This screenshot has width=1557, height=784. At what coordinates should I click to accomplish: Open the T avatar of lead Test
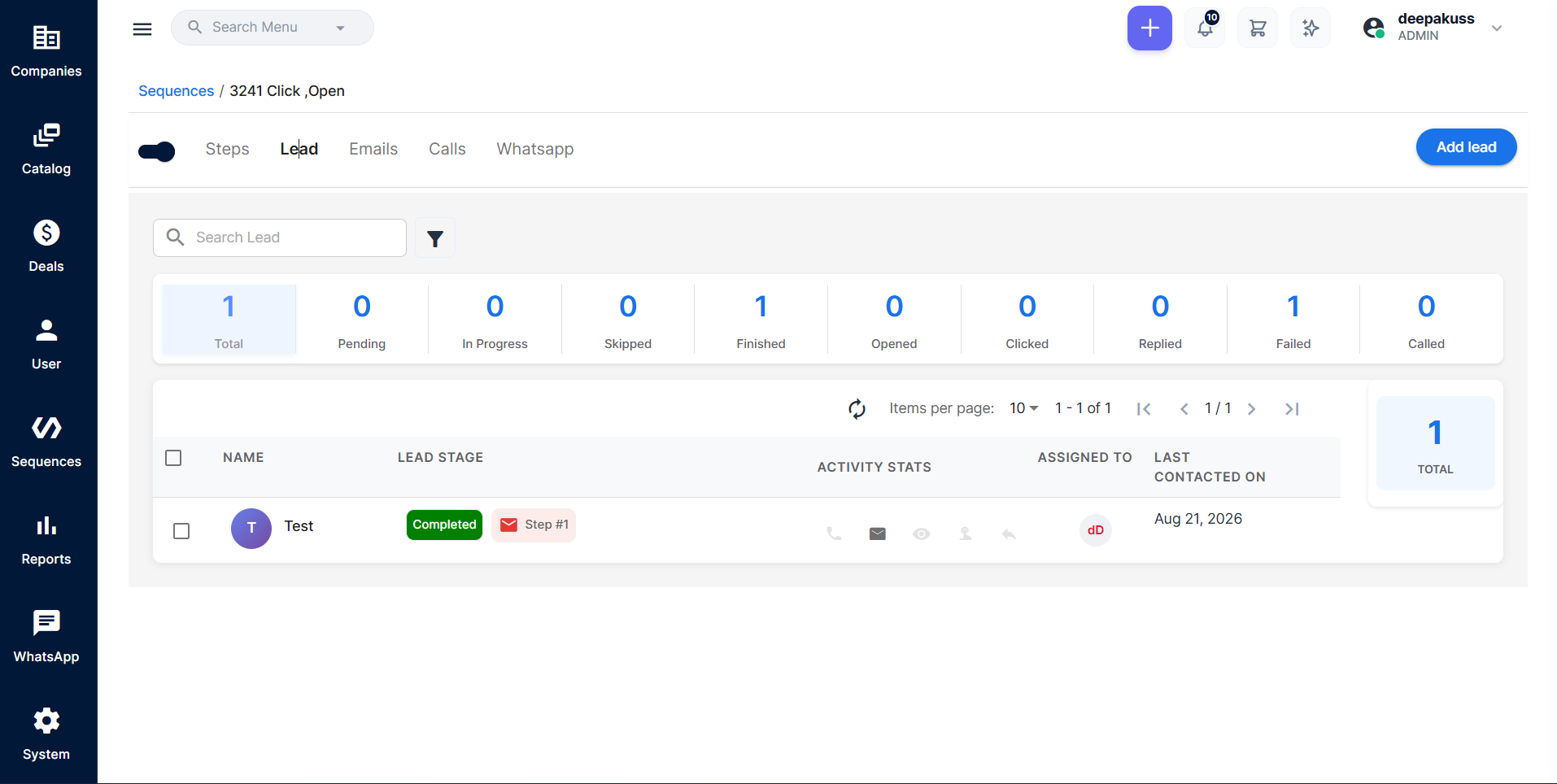pyautogui.click(x=251, y=529)
